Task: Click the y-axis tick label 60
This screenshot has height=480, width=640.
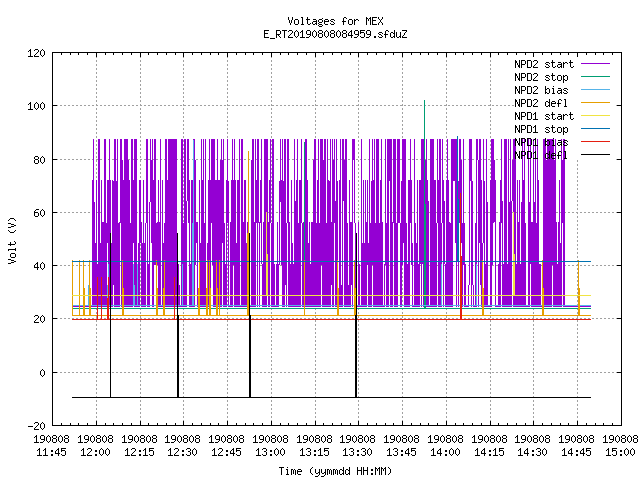Action: [x=39, y=213]
